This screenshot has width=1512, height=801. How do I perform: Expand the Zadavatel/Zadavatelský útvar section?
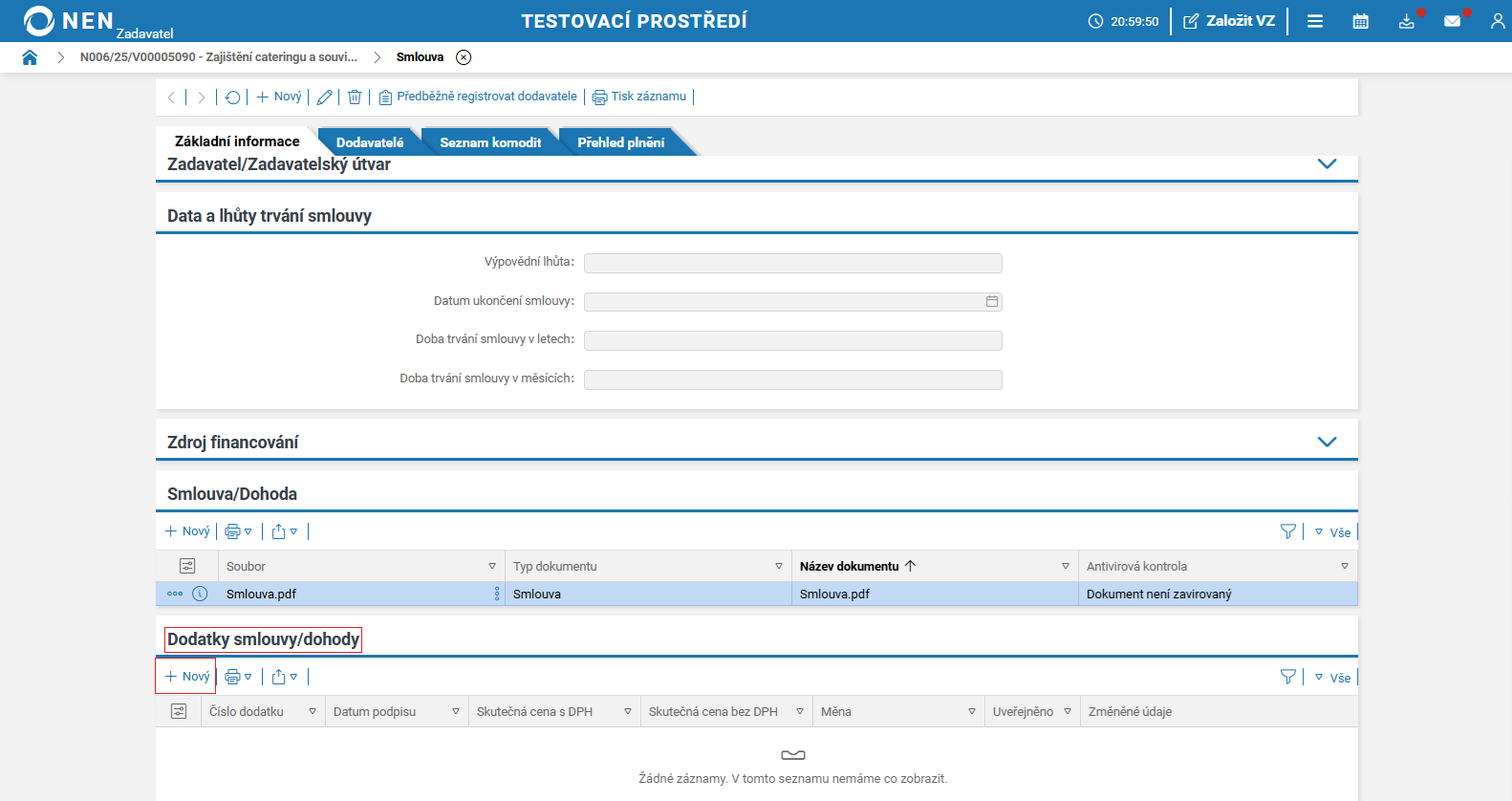pos(1327,163)
